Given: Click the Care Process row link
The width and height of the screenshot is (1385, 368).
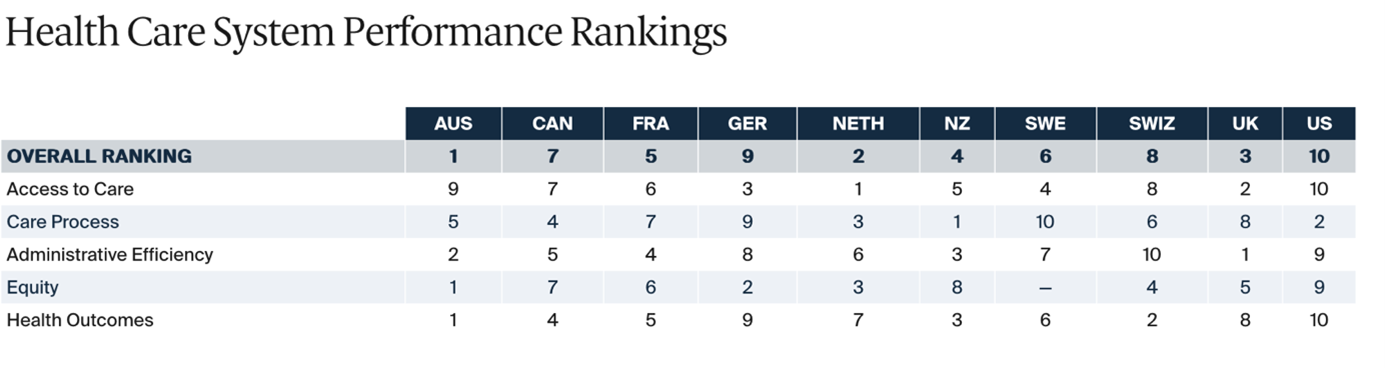Looking at the screenshot, I should coord(63,222).
